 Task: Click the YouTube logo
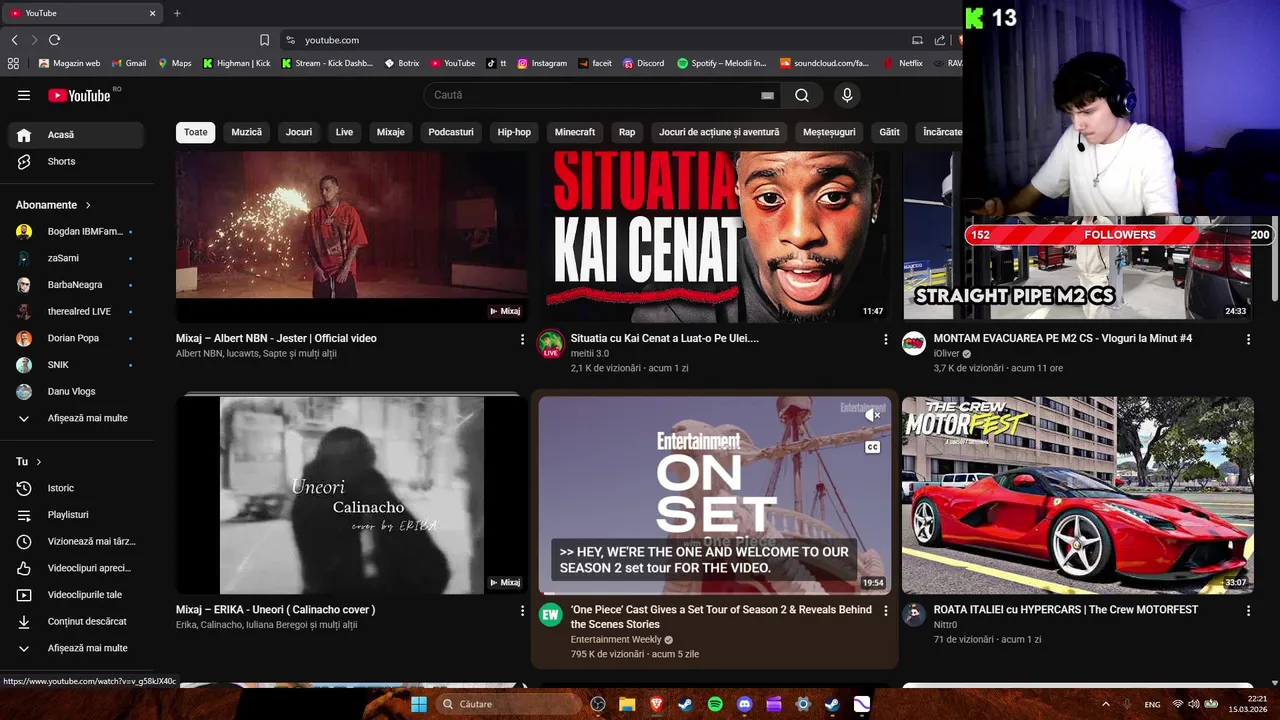[79, 95]
